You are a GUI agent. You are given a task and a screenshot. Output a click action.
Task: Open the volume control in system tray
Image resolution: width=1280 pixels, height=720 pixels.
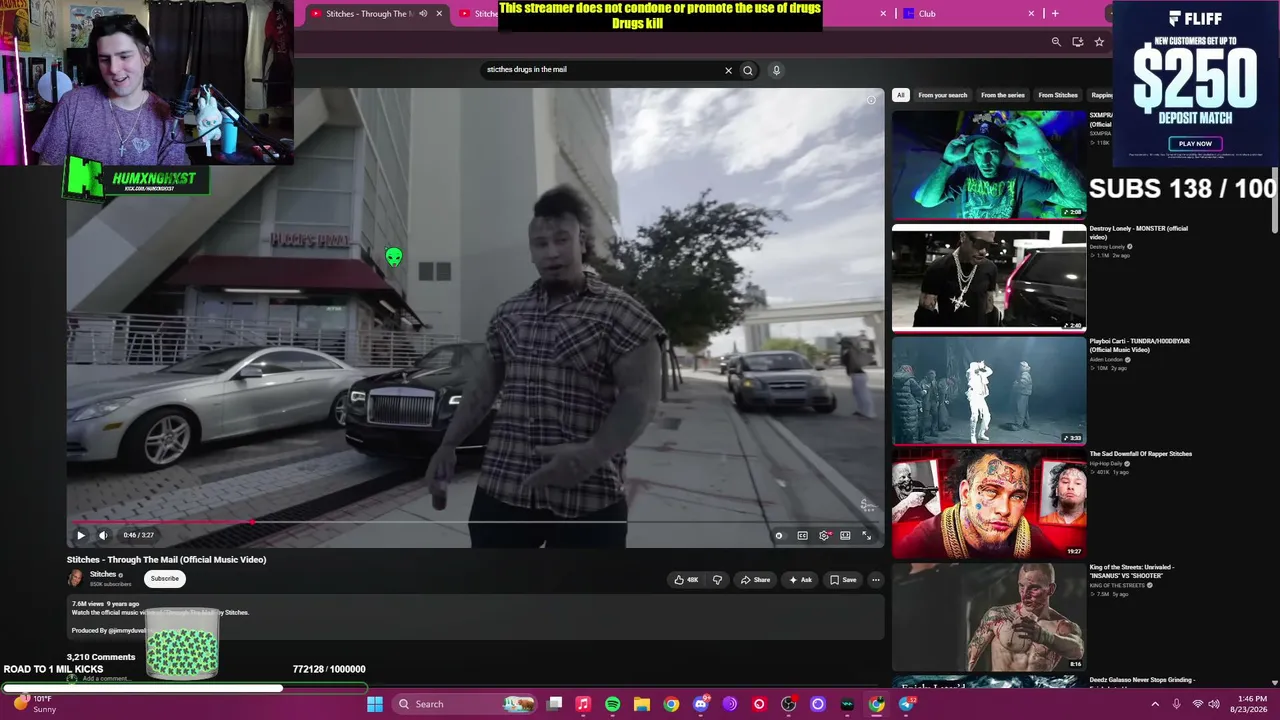1214,704
